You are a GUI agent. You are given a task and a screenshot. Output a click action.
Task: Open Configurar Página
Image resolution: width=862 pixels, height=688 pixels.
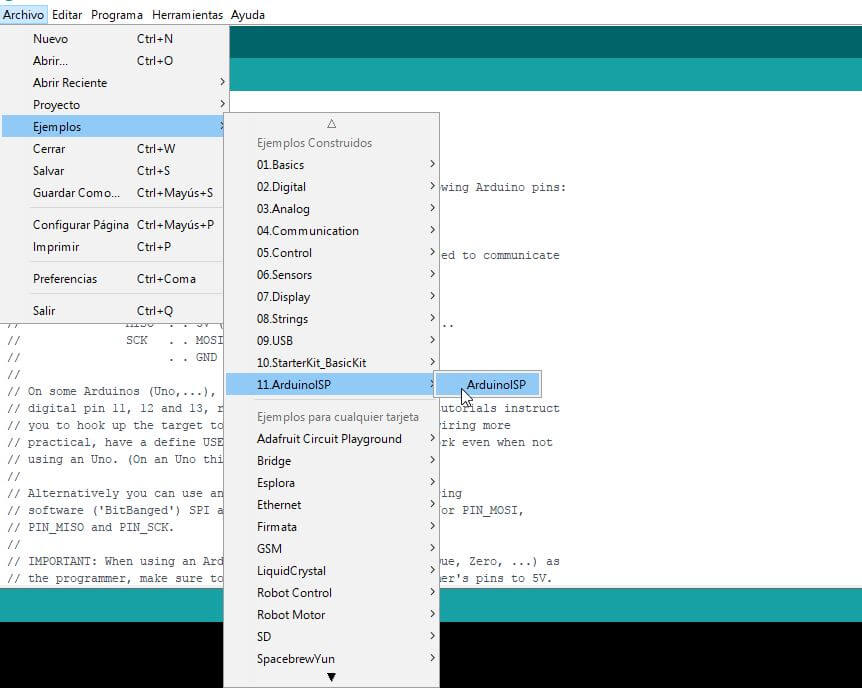click(x=114, y=225)
